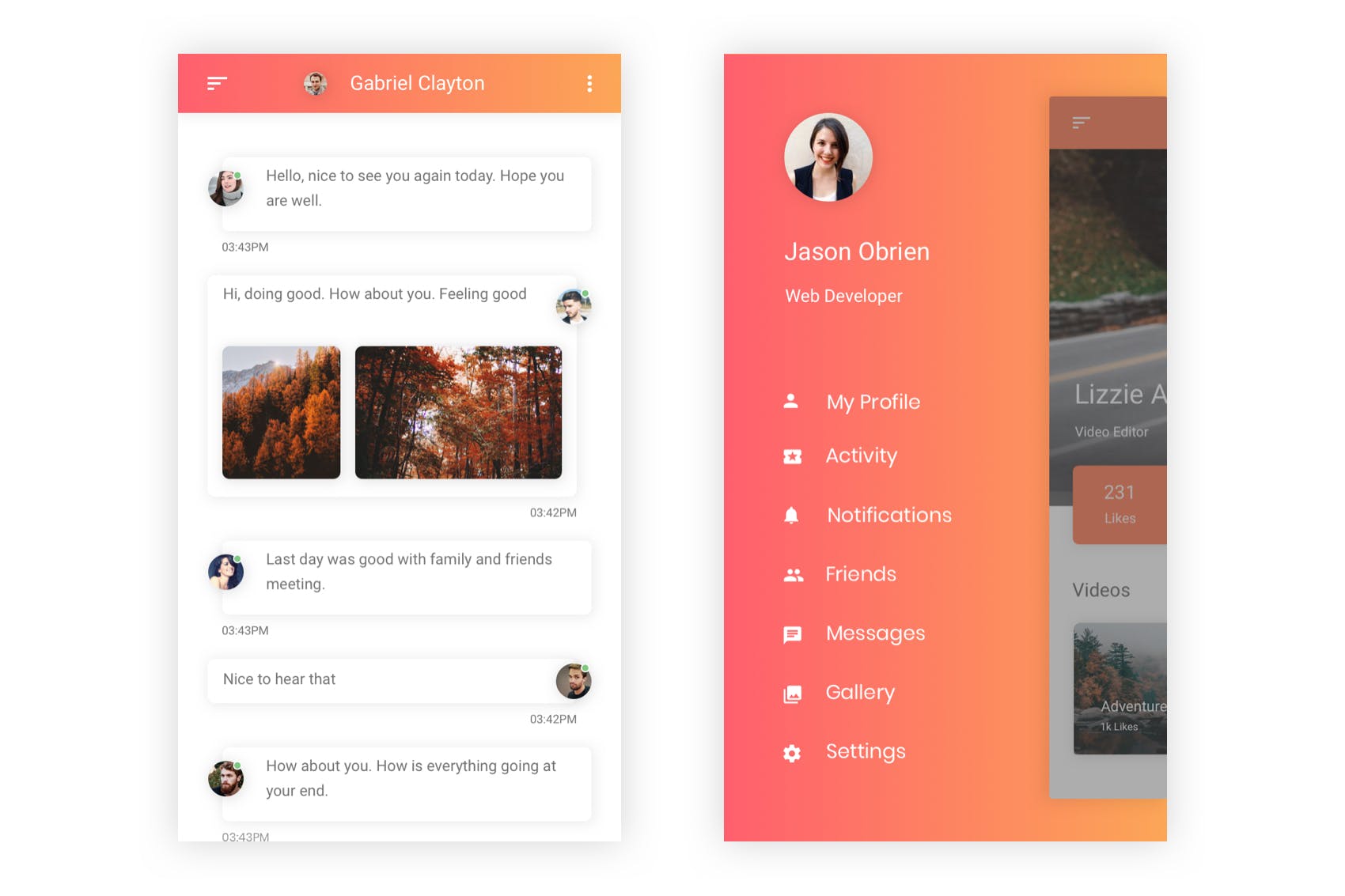The width and height of the screenshot is (1345, 896).
Task: Select the My Profile person icon
Action: (791, 402)
